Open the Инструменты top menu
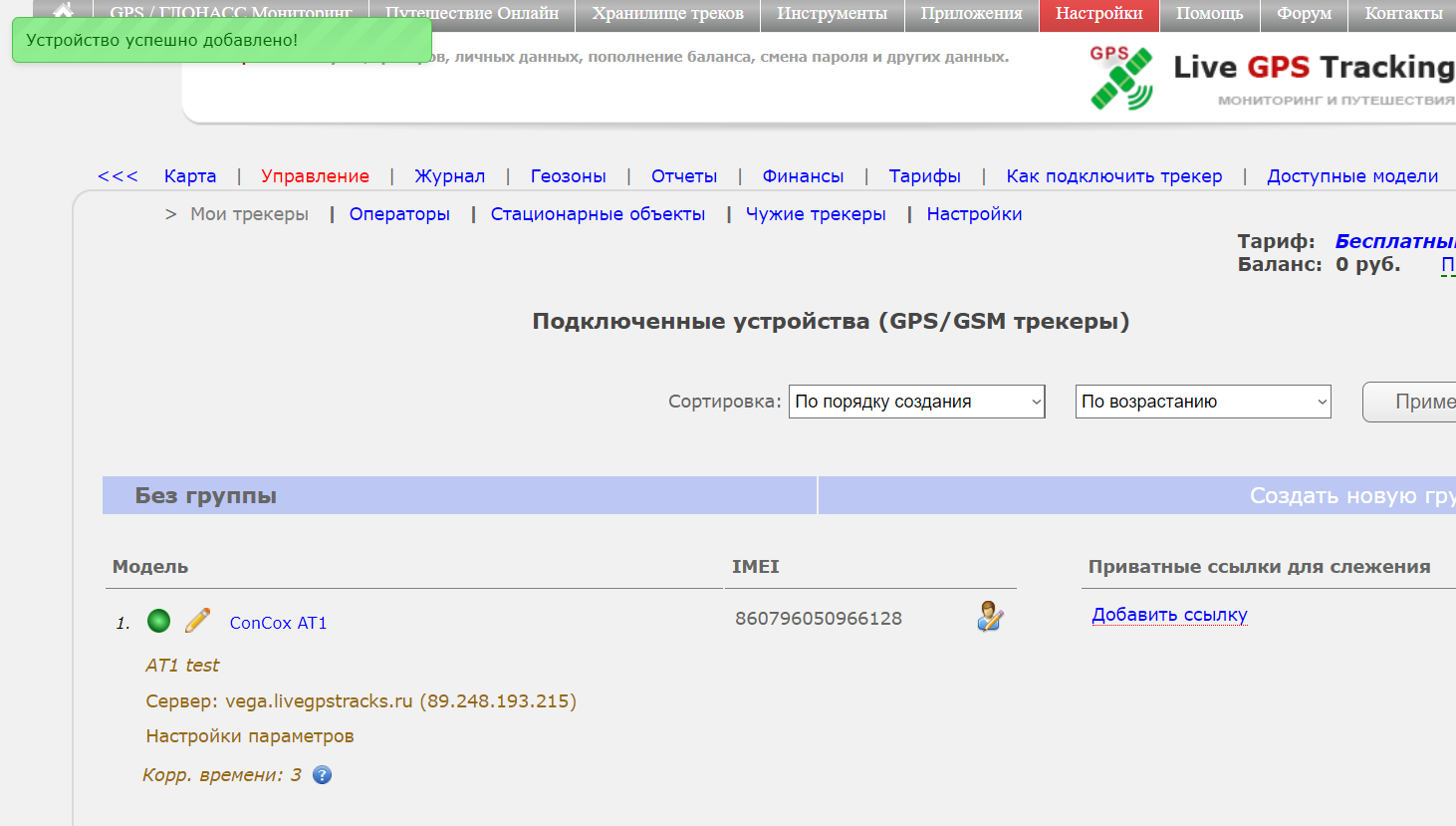This screenshot has width=1456, height=826. coord(832,14)
